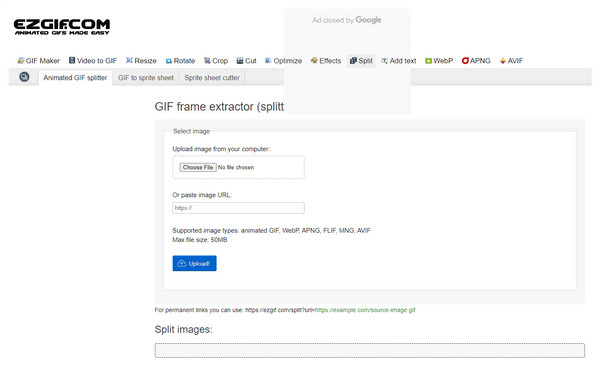This screenshot has height=369, width=600.
Task: Click 'Ad closed by Google' text
Action: tap(347, 20)
